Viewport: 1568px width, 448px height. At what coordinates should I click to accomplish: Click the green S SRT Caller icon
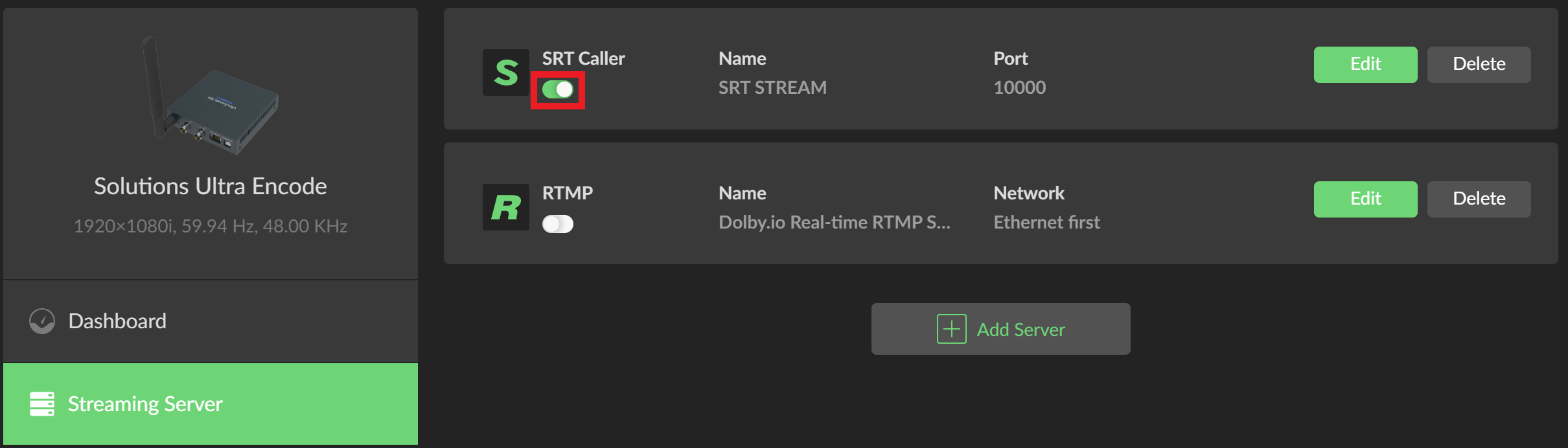point(505,73)
